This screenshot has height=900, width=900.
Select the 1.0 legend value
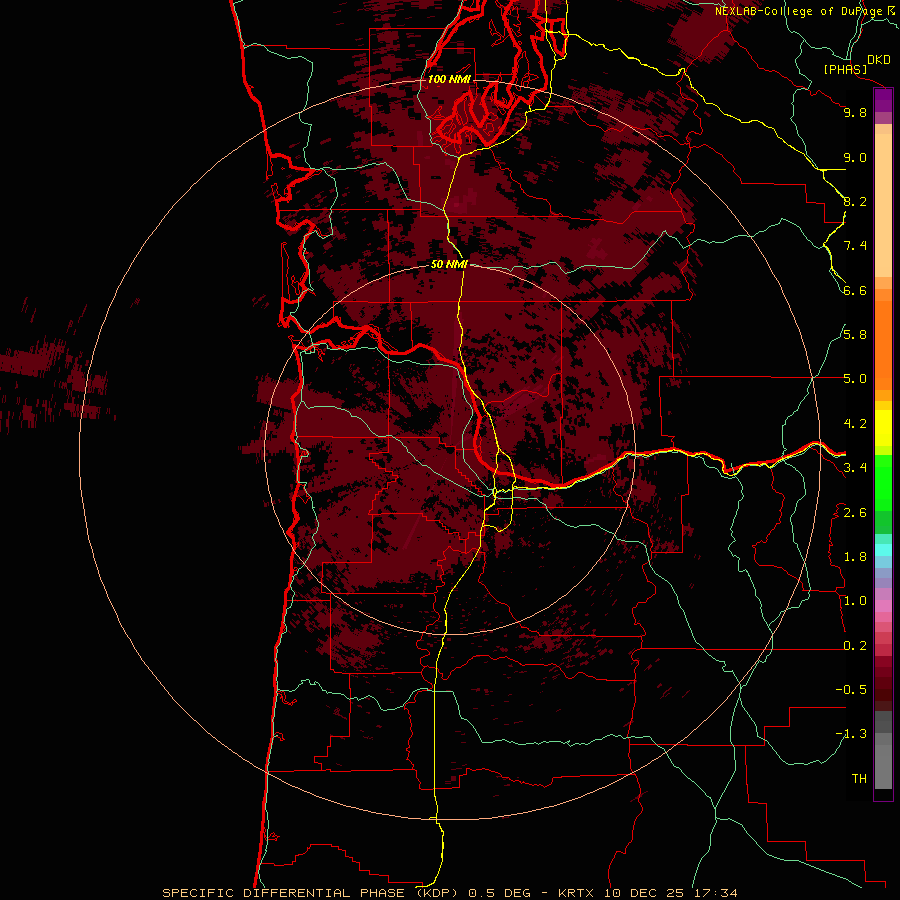(x=855, y=601)
